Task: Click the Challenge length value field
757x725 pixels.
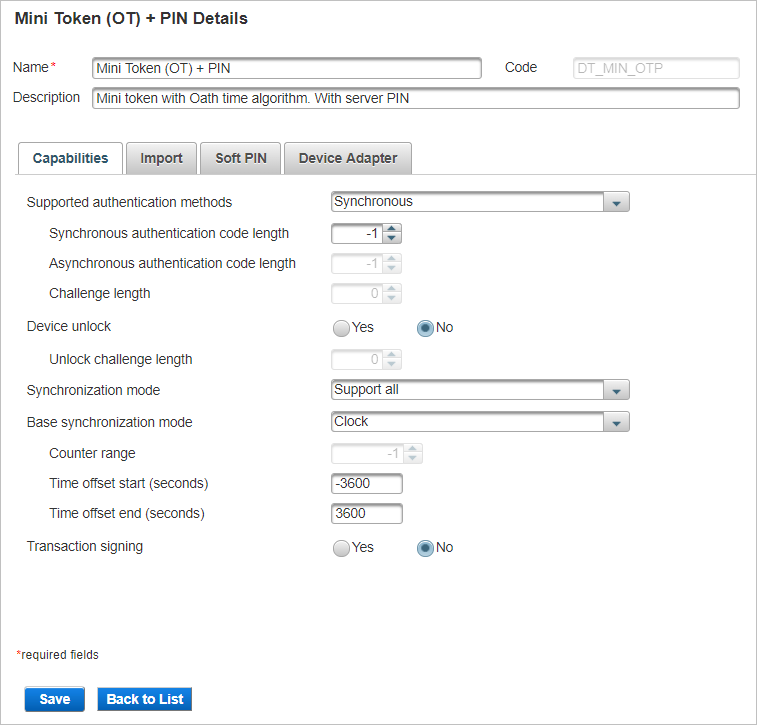Action: [357, 293]
